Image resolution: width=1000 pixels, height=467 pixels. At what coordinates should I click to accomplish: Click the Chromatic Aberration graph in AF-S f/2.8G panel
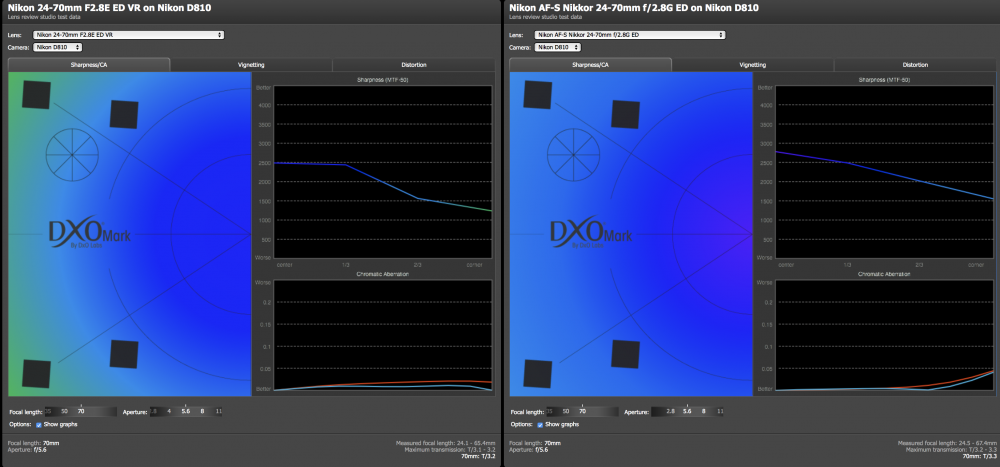pyautogui.click(x=884, y=335)
